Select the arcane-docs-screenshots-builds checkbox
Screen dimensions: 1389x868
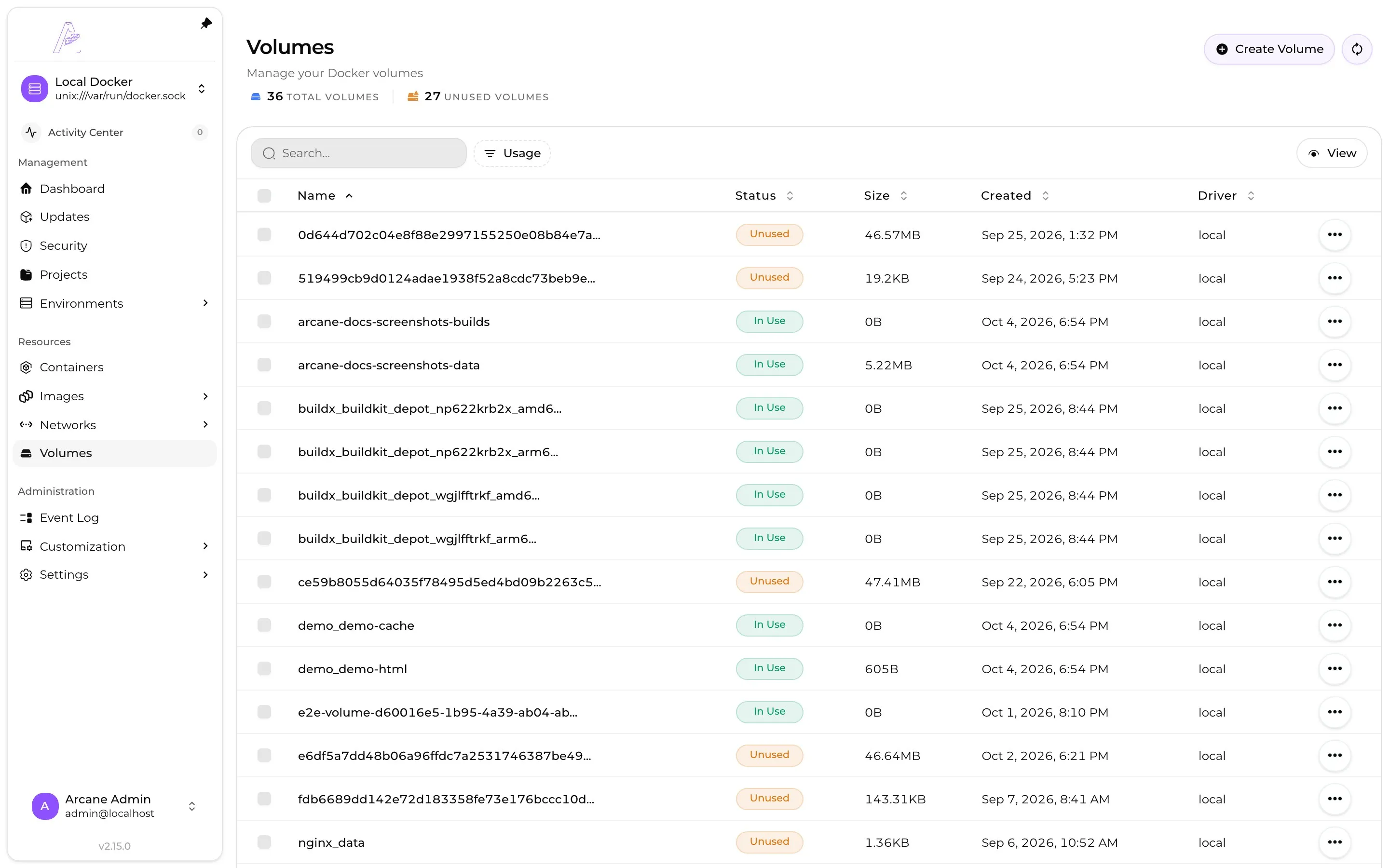(x=264, y=321)
